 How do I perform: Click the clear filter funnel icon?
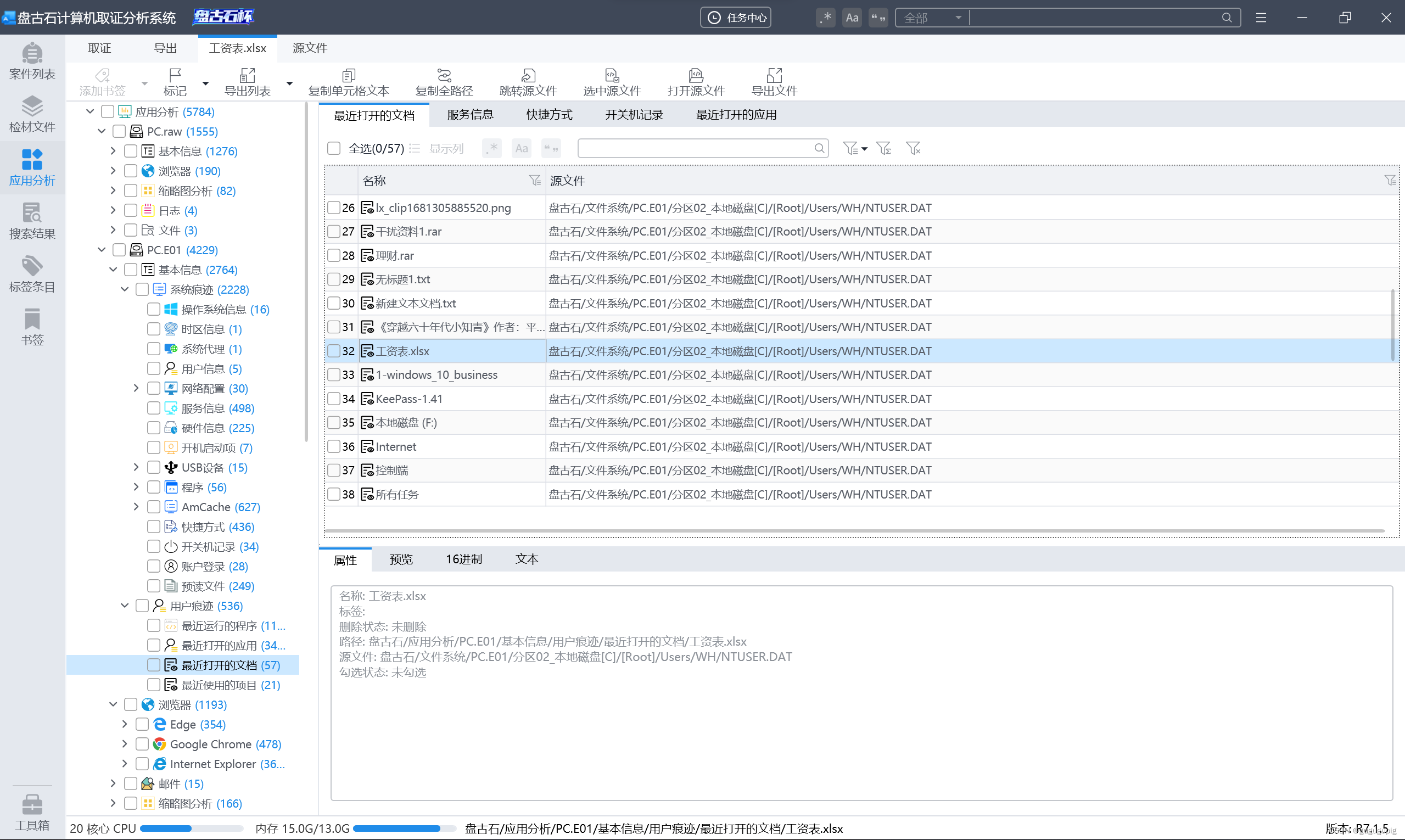(x=913, y=148)
